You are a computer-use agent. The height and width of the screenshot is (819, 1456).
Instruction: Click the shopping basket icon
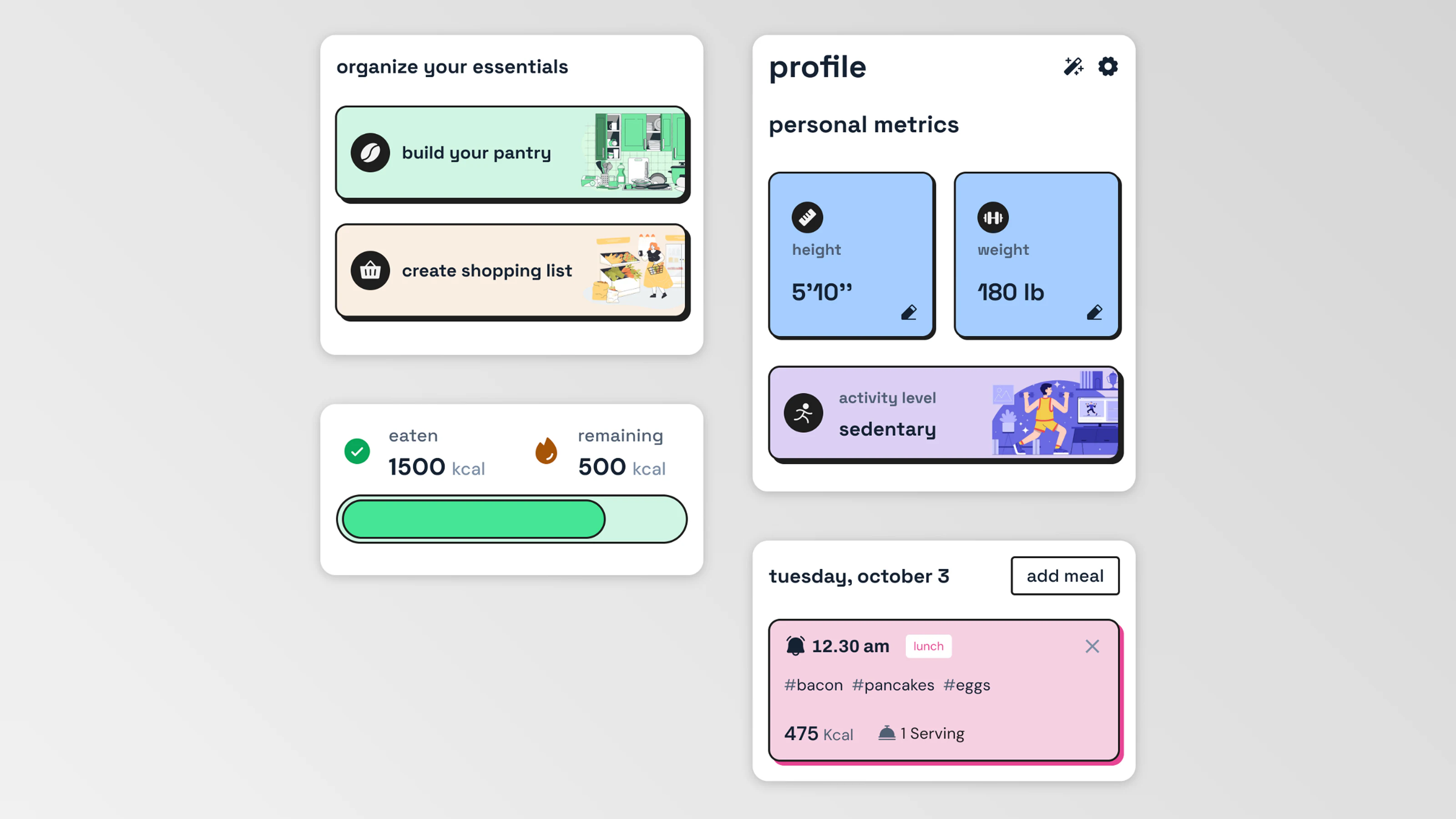tap(370, 271)
